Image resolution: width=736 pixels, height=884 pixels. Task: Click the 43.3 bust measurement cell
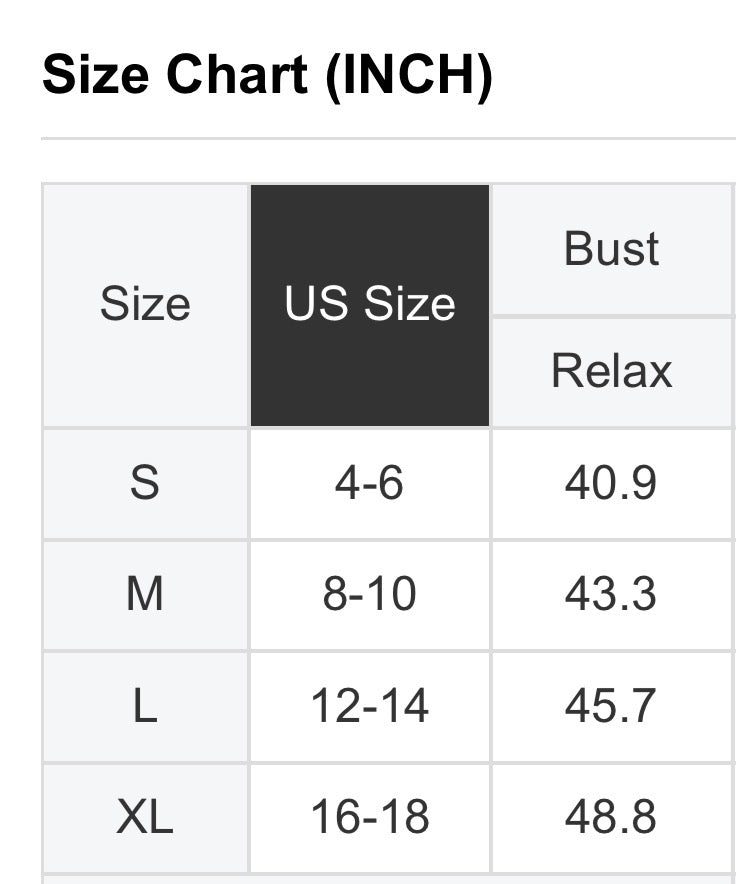[612, 595]
